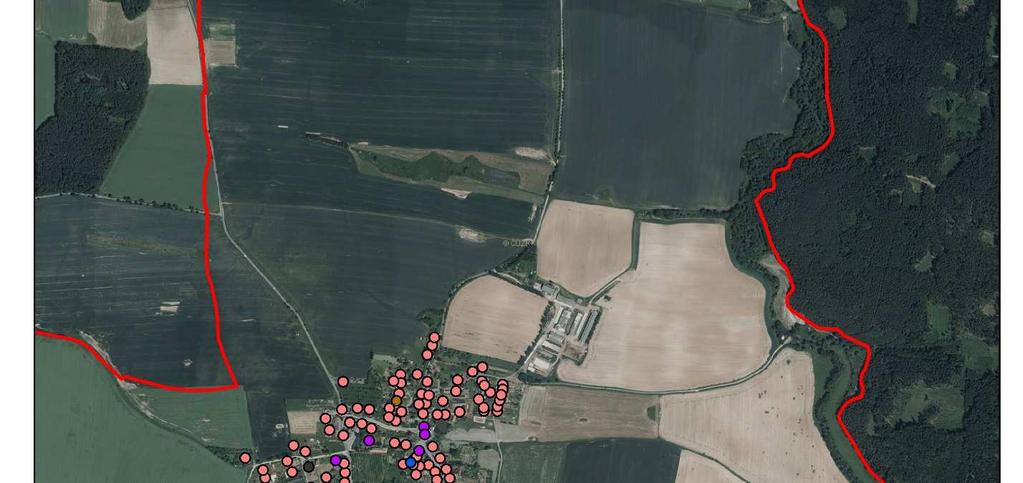
Task: Click the isolated forest patch on the left
Action: click(x=90, y=119)
